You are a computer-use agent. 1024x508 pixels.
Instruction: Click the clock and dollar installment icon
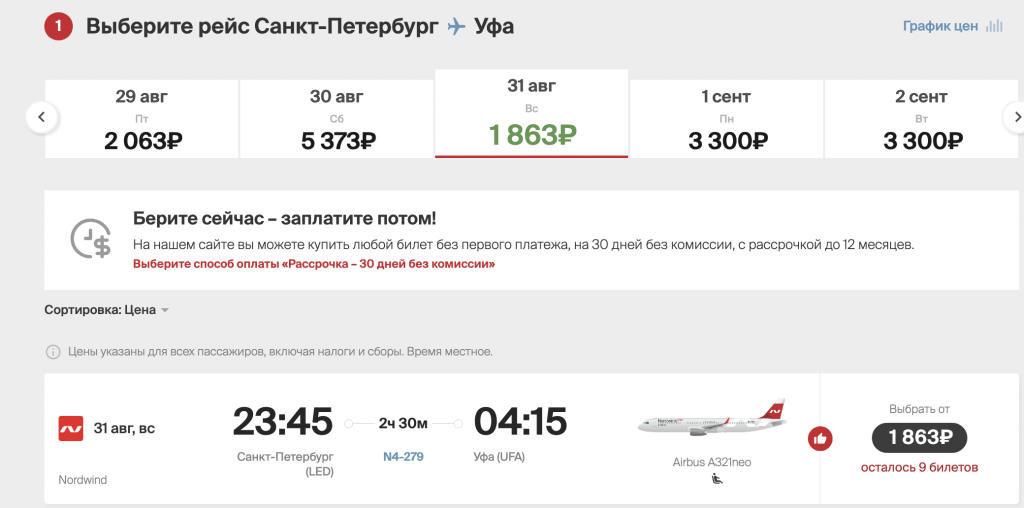click(x=90, y=238)
